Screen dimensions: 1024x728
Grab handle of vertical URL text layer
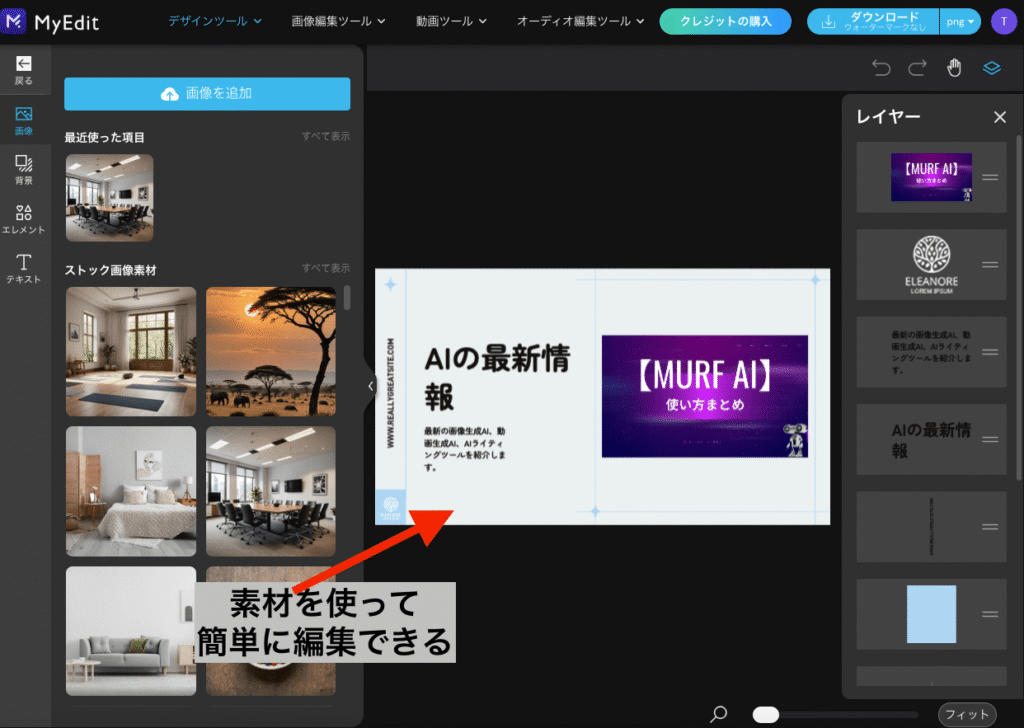[x=990, y=527]
